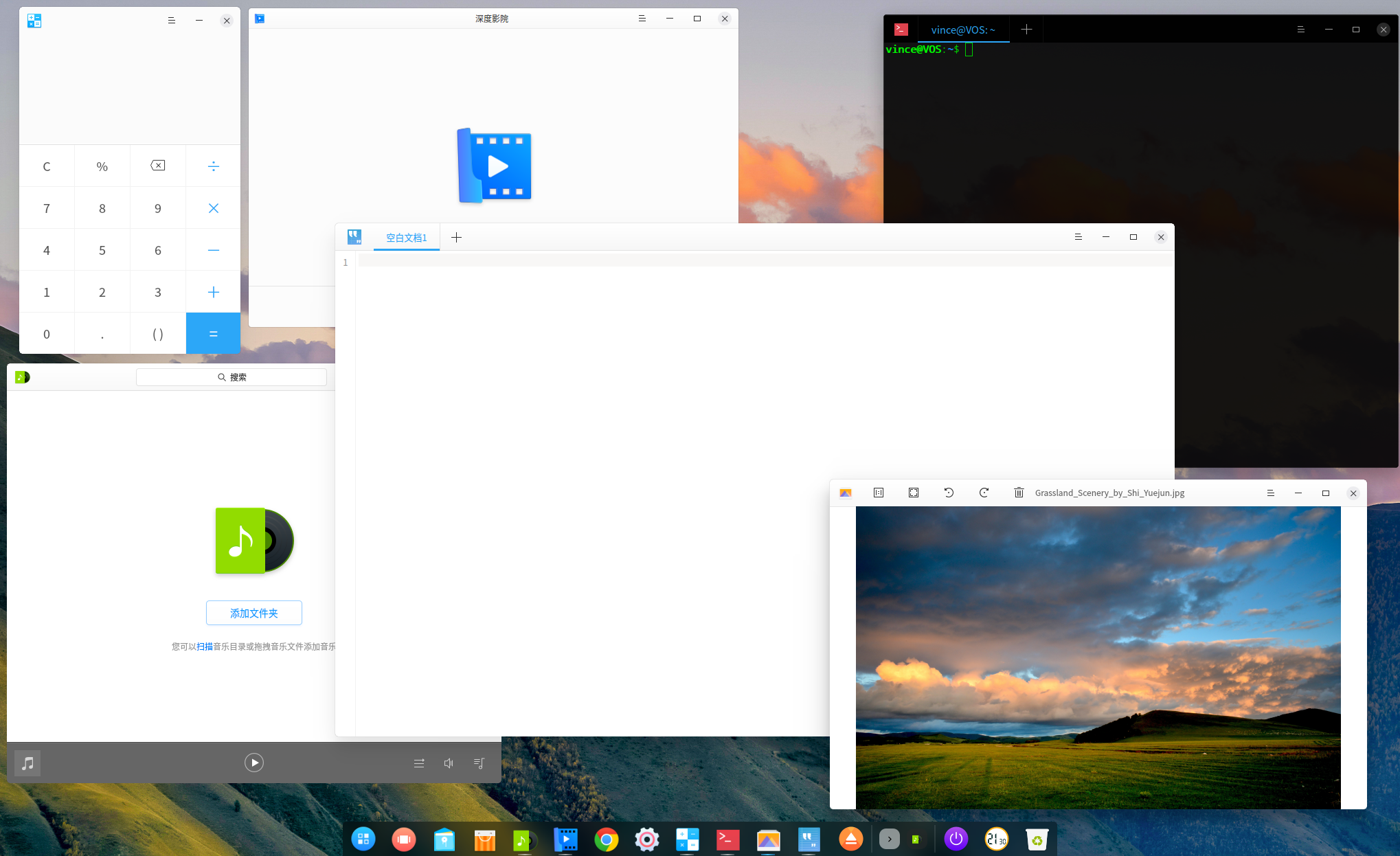
Task: Open the terminal window main menu
Action: tap(1300, 30)
